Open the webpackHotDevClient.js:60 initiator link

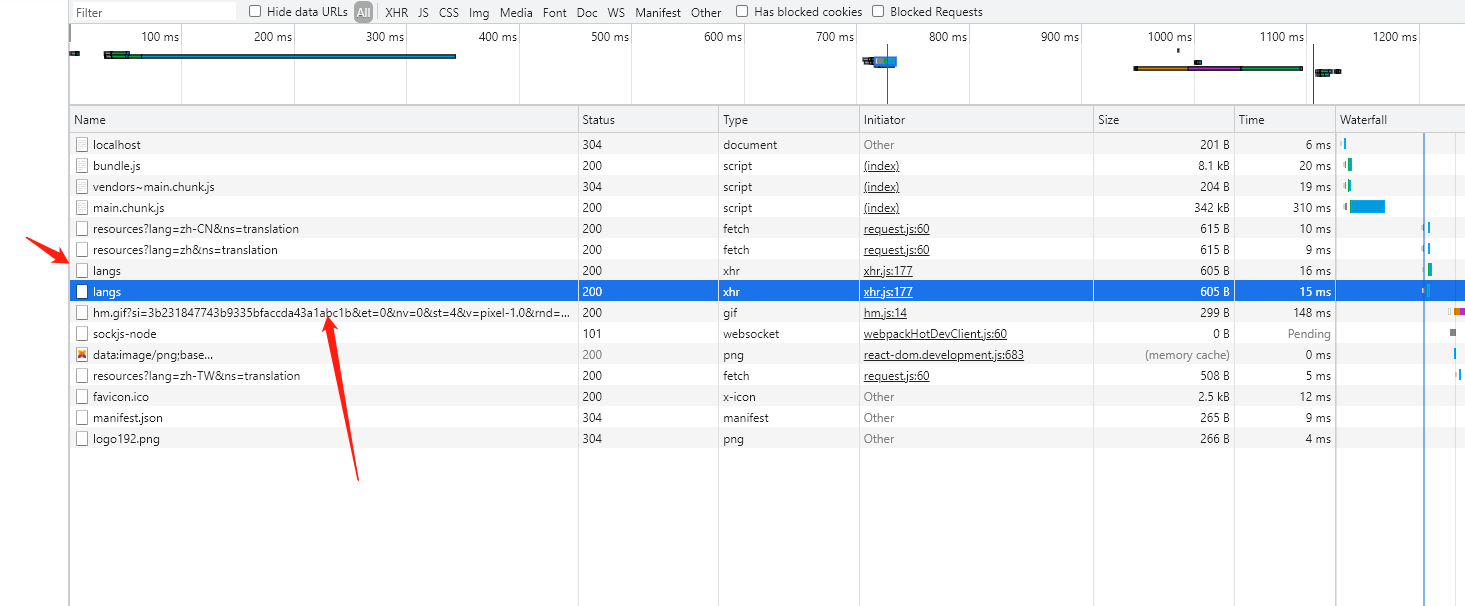coord(935,334)
